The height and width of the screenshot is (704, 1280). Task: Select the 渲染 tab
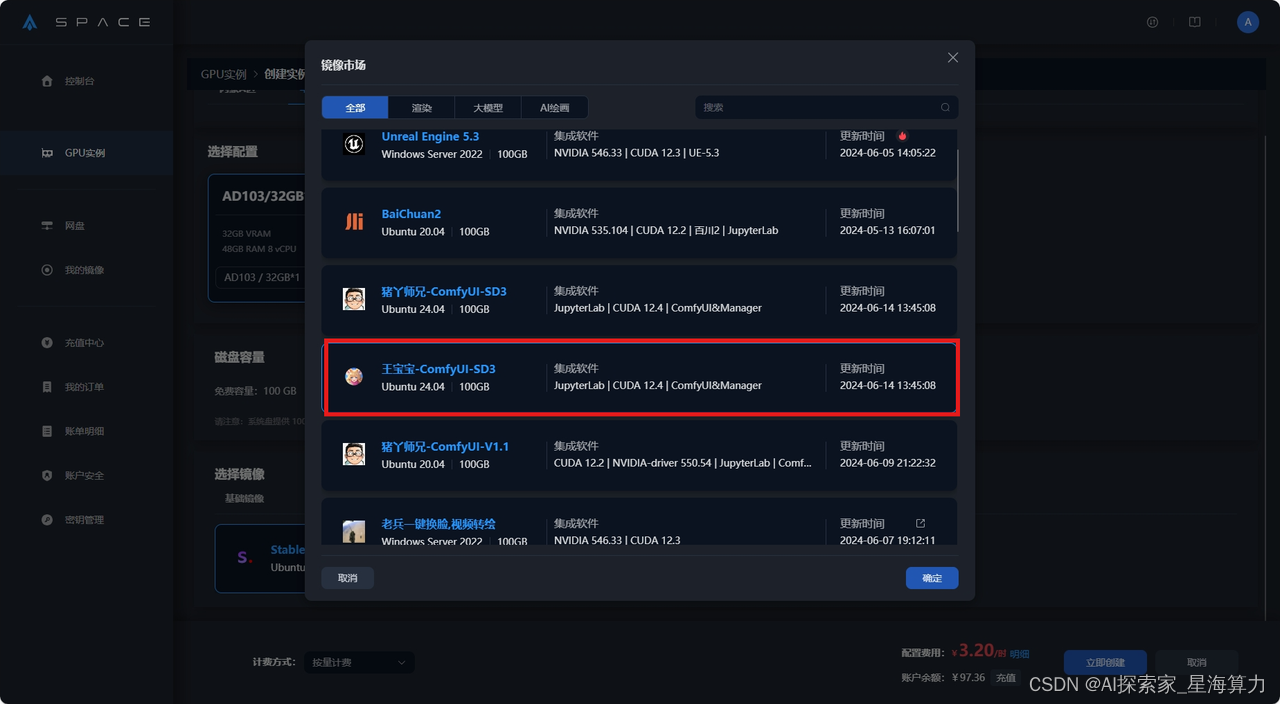coord(422,108)
